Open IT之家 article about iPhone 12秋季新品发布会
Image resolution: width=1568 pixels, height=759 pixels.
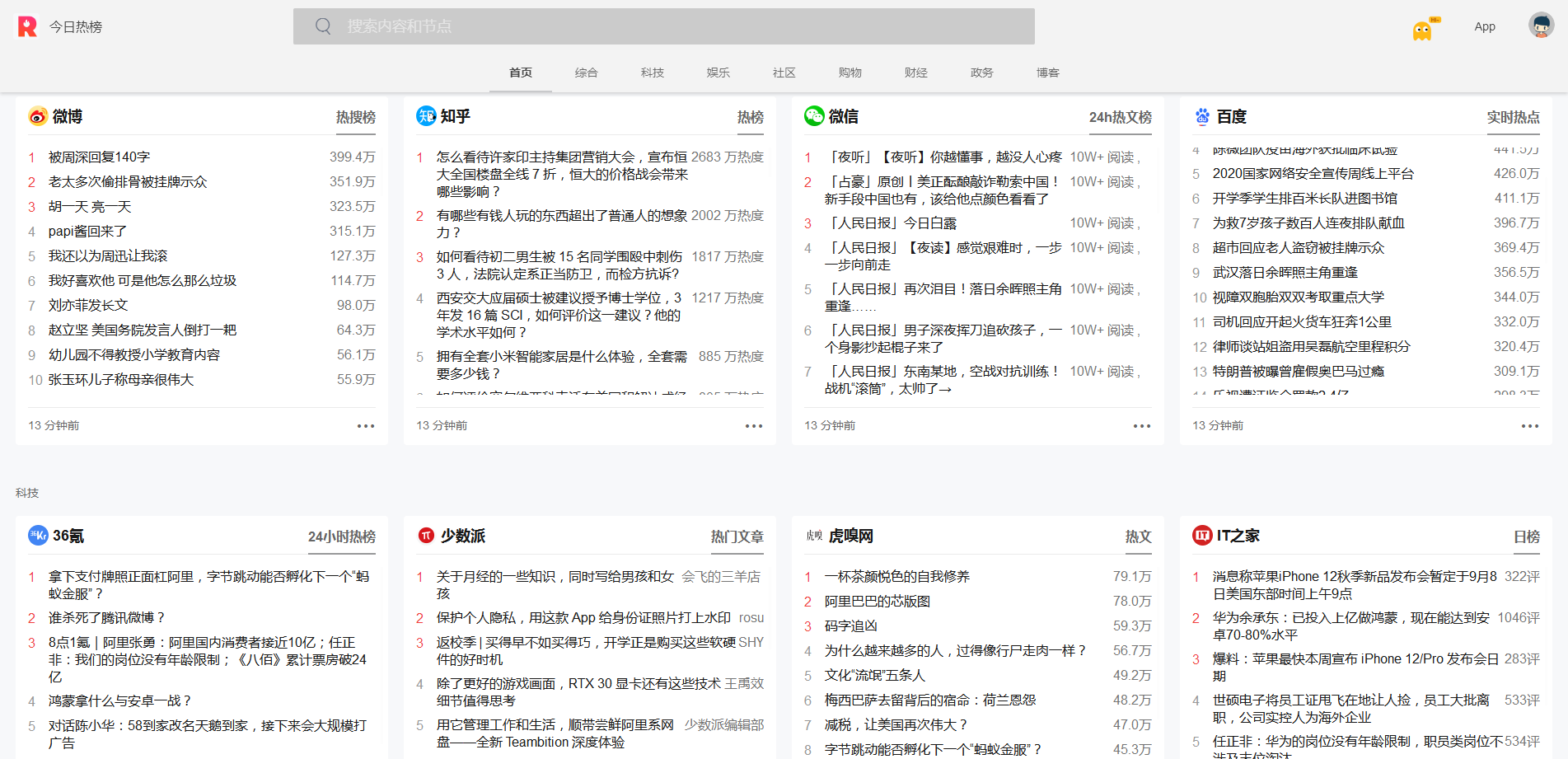tap(1355, 585)
